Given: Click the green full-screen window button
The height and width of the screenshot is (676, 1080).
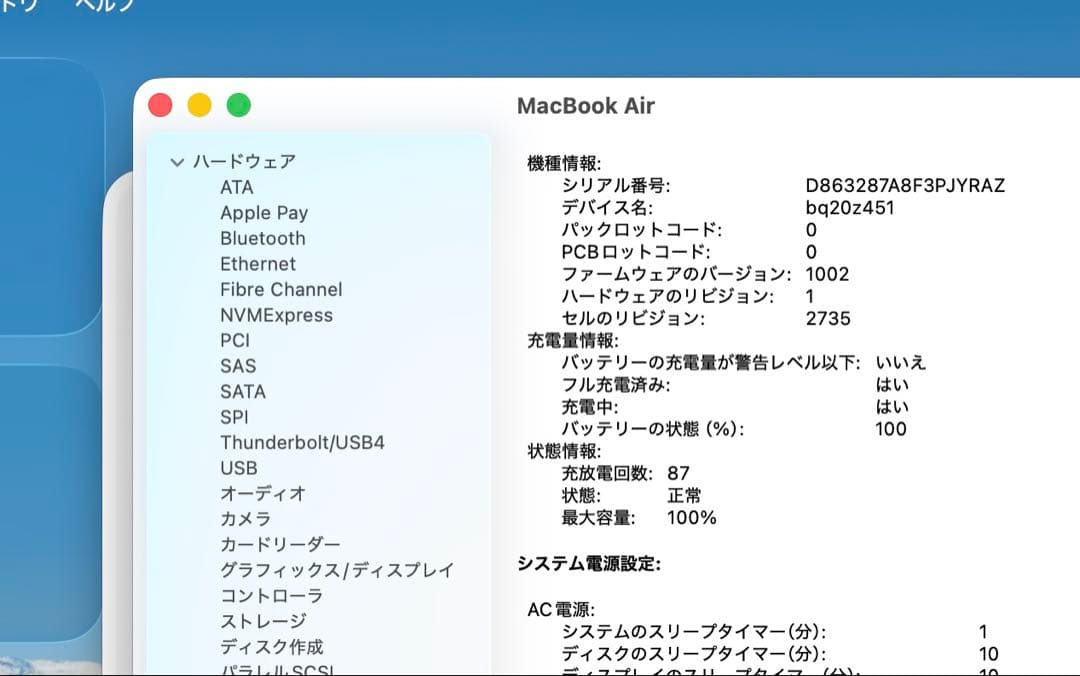Looking at the screenshot, I should (238, 103).
